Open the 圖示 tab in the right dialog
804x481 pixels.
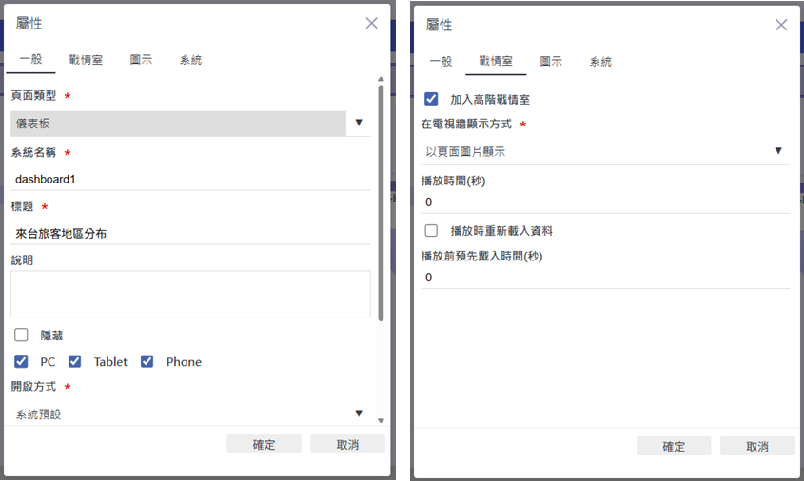point(550,62)
